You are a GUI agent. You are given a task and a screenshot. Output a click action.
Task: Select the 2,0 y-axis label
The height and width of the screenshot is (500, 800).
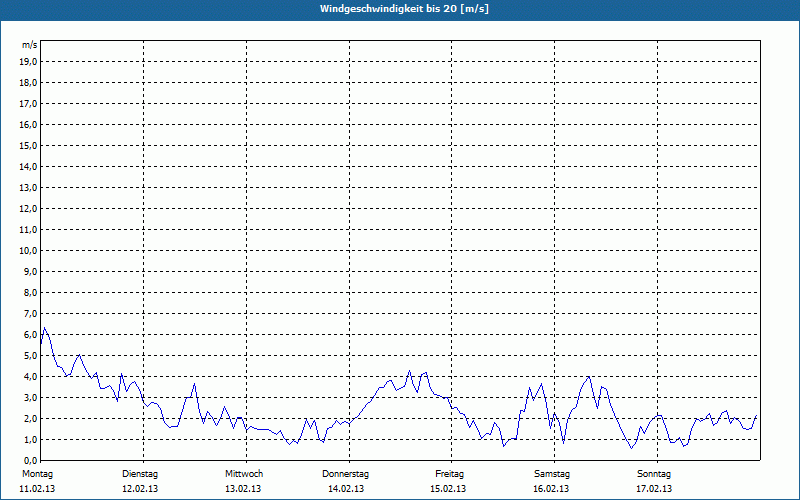coord(31,418)
